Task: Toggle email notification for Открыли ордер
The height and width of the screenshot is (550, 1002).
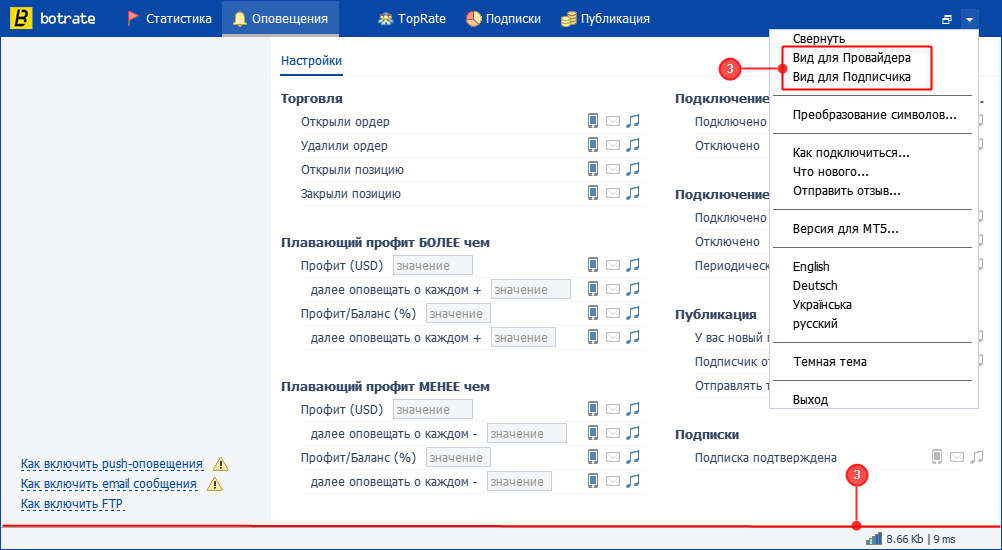Action: pos(613,121)
